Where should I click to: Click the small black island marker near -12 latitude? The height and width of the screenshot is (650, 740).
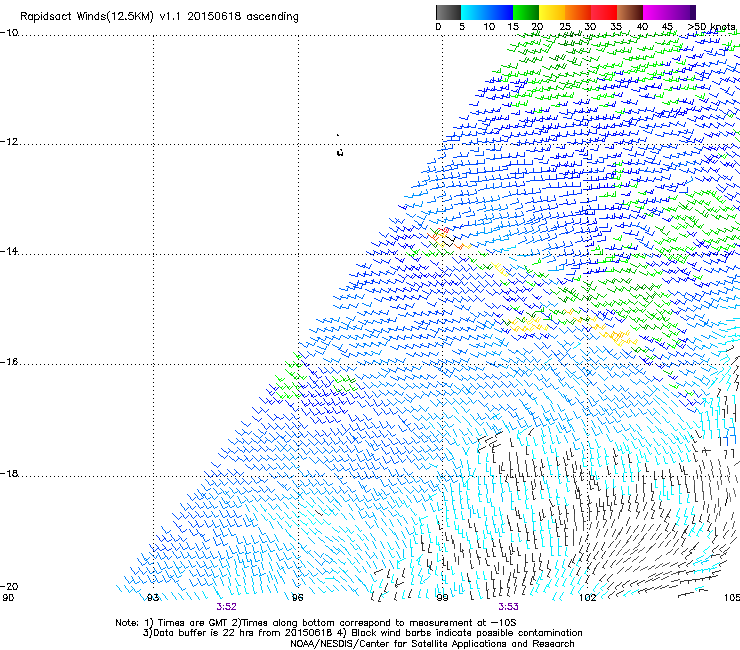pos(340,152)
